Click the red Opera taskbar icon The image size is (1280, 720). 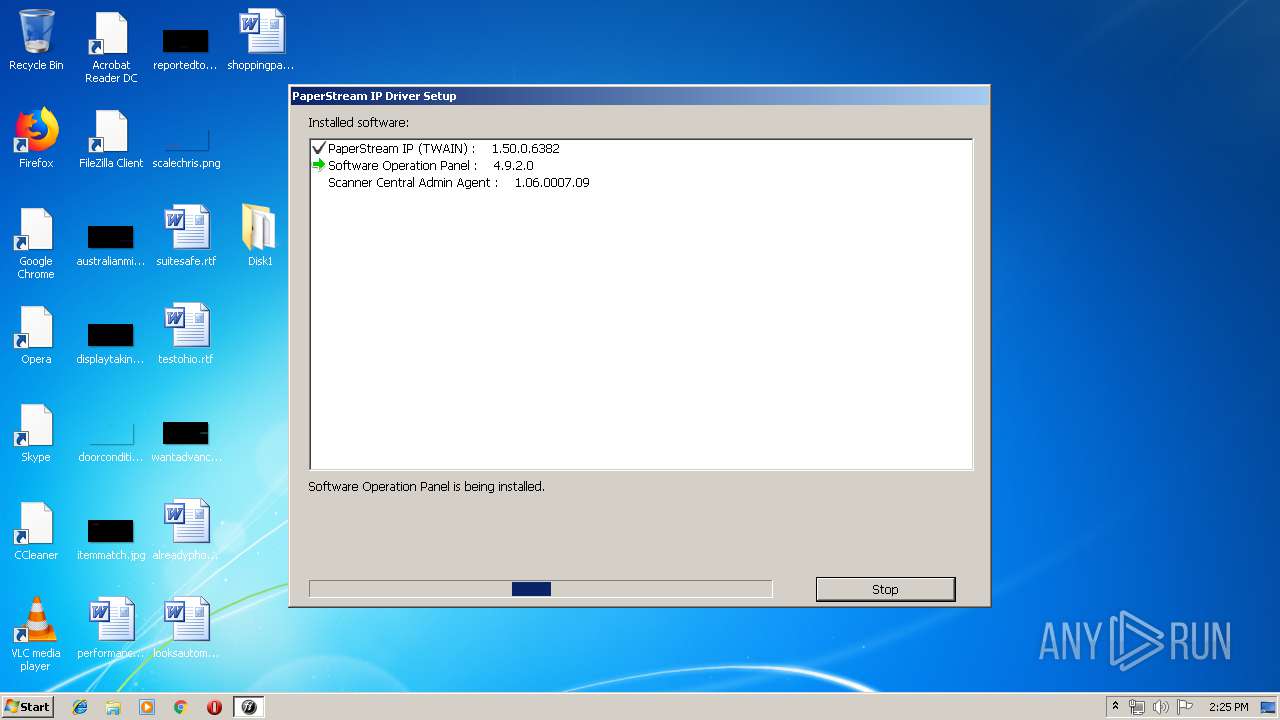click(214, 707)
